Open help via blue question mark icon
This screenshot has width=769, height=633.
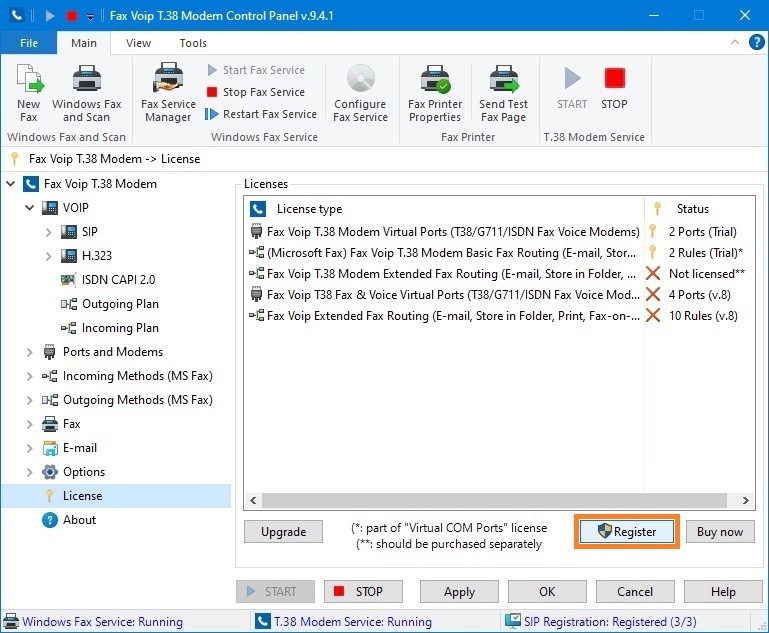(756, 42)
